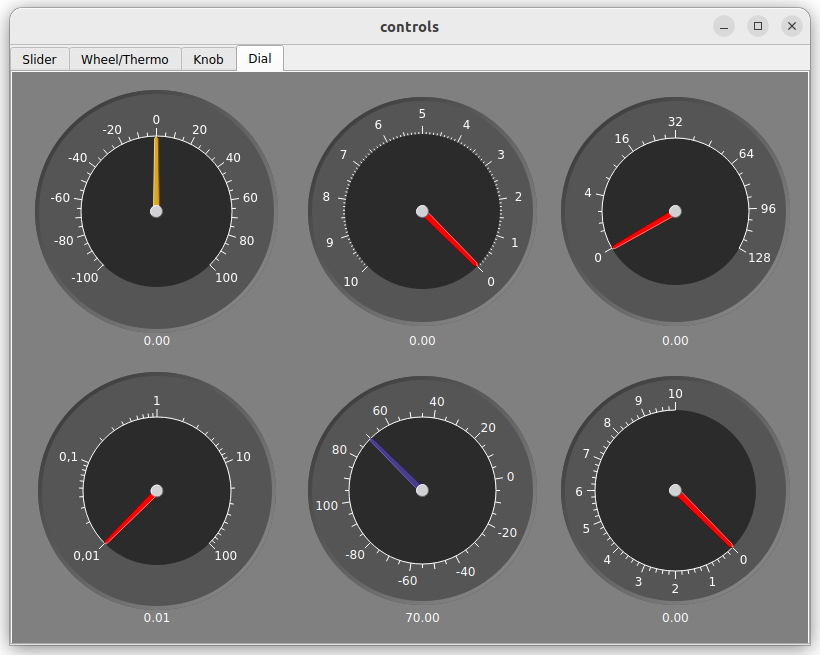
Task: Minimize the controls window
Action: tap(724, 26)
